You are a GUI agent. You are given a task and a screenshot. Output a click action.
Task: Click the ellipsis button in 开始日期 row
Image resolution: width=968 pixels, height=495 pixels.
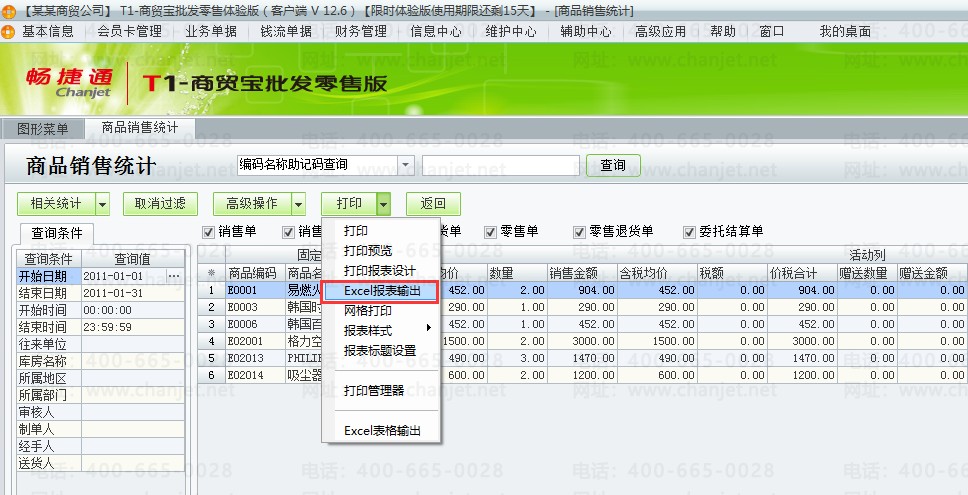pos(174,276)
